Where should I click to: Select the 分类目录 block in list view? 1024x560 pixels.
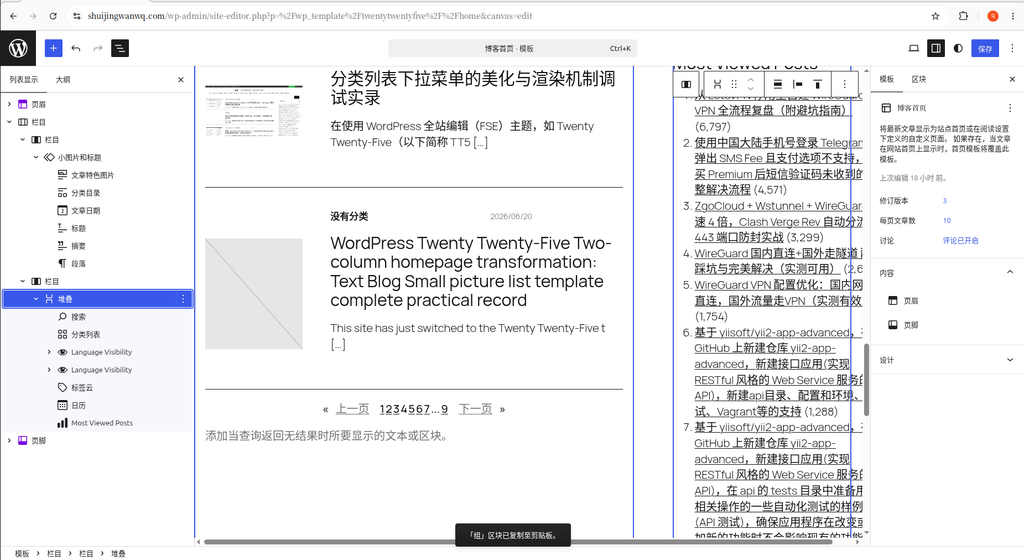tap(98, 193)
